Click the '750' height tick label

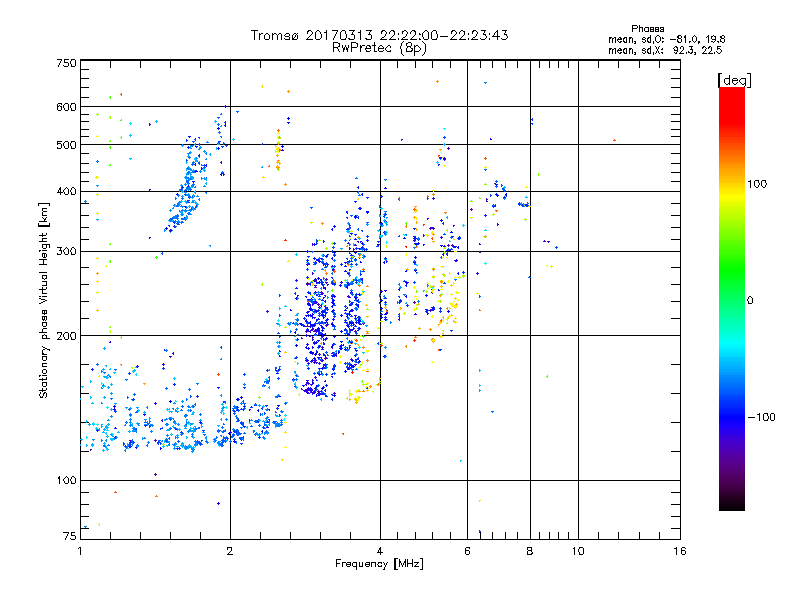point(67,63)
